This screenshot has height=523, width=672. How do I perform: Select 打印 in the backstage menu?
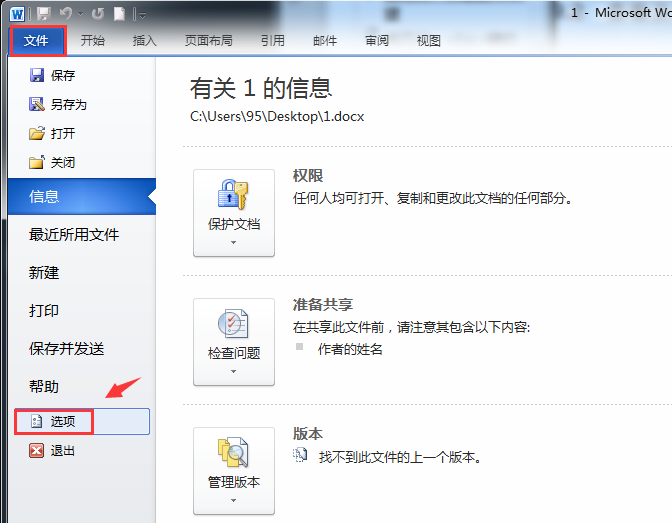[x=44, y=310]
